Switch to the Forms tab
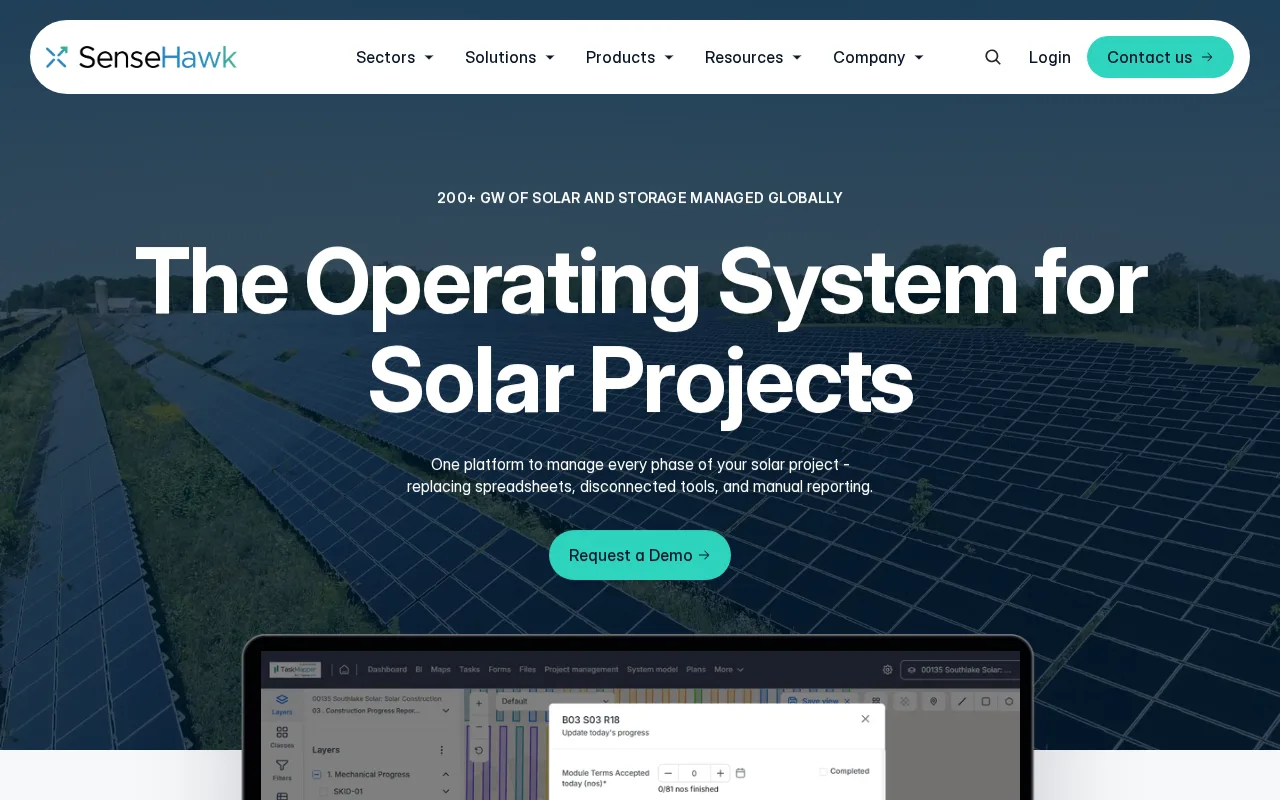Image resolution: width=1280 pixels, height=800 pixels. (x=499, y=669)
